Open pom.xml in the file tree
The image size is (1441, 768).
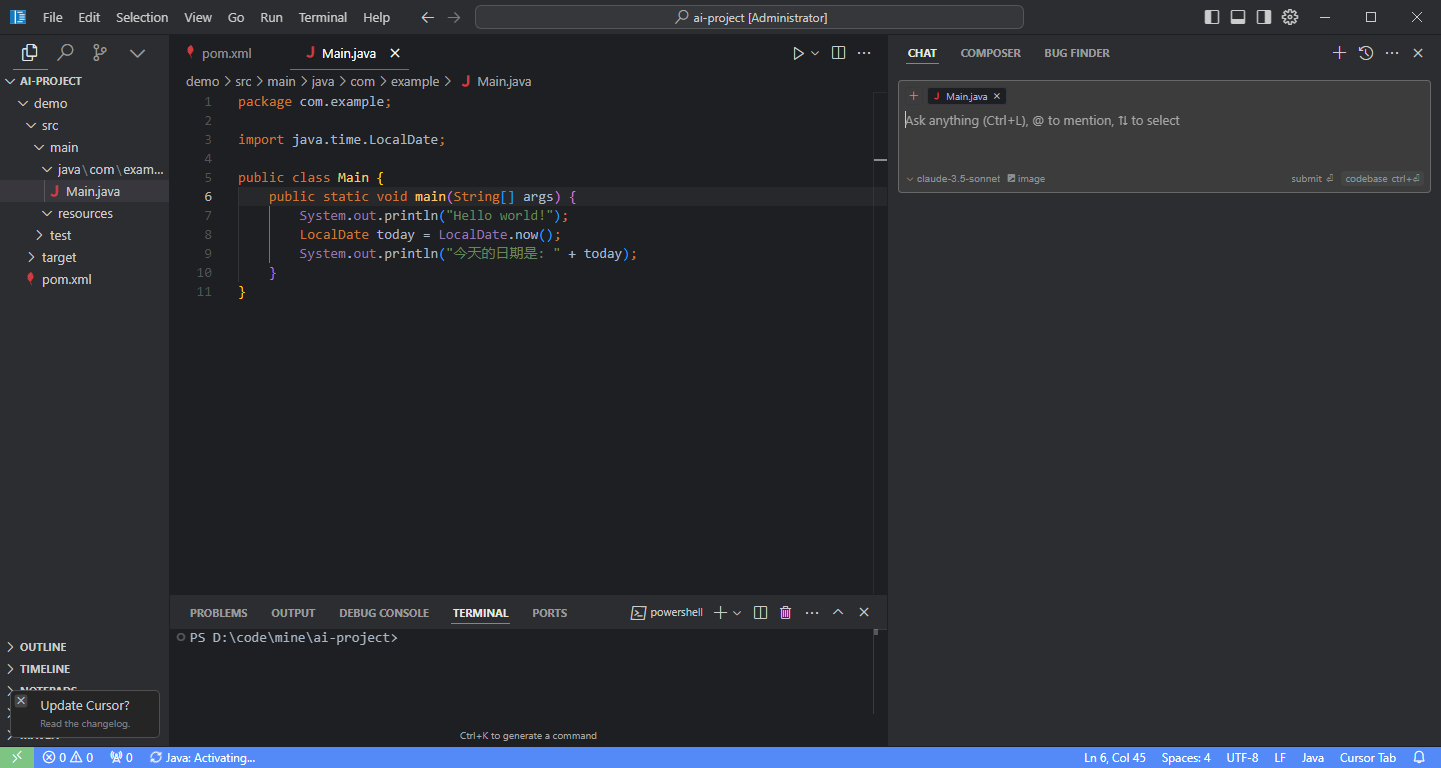[x=84, y=279]
